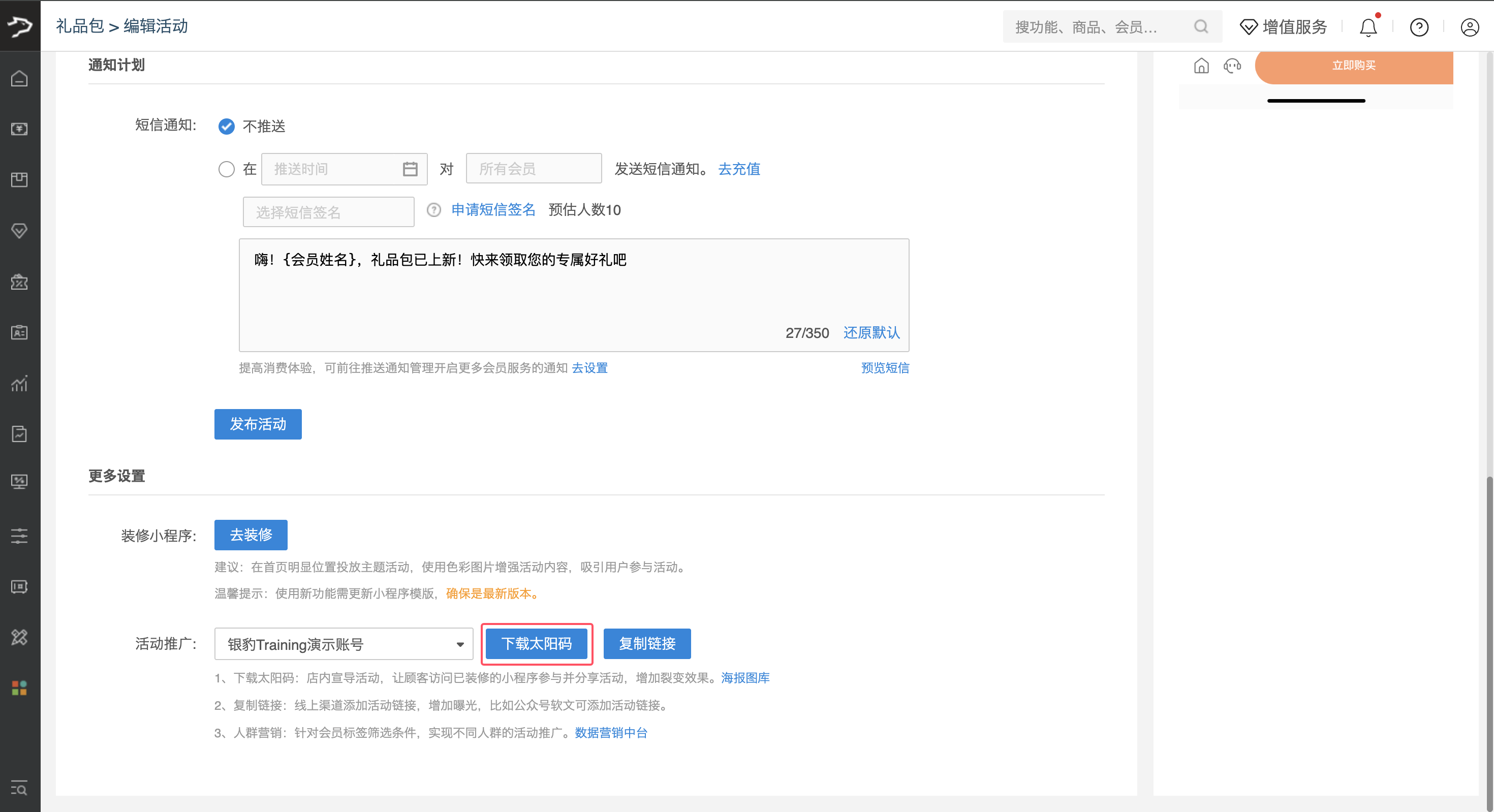Open the monitor percent display icon
Viewport: 1494px width, 812px height.
[20, 482]
